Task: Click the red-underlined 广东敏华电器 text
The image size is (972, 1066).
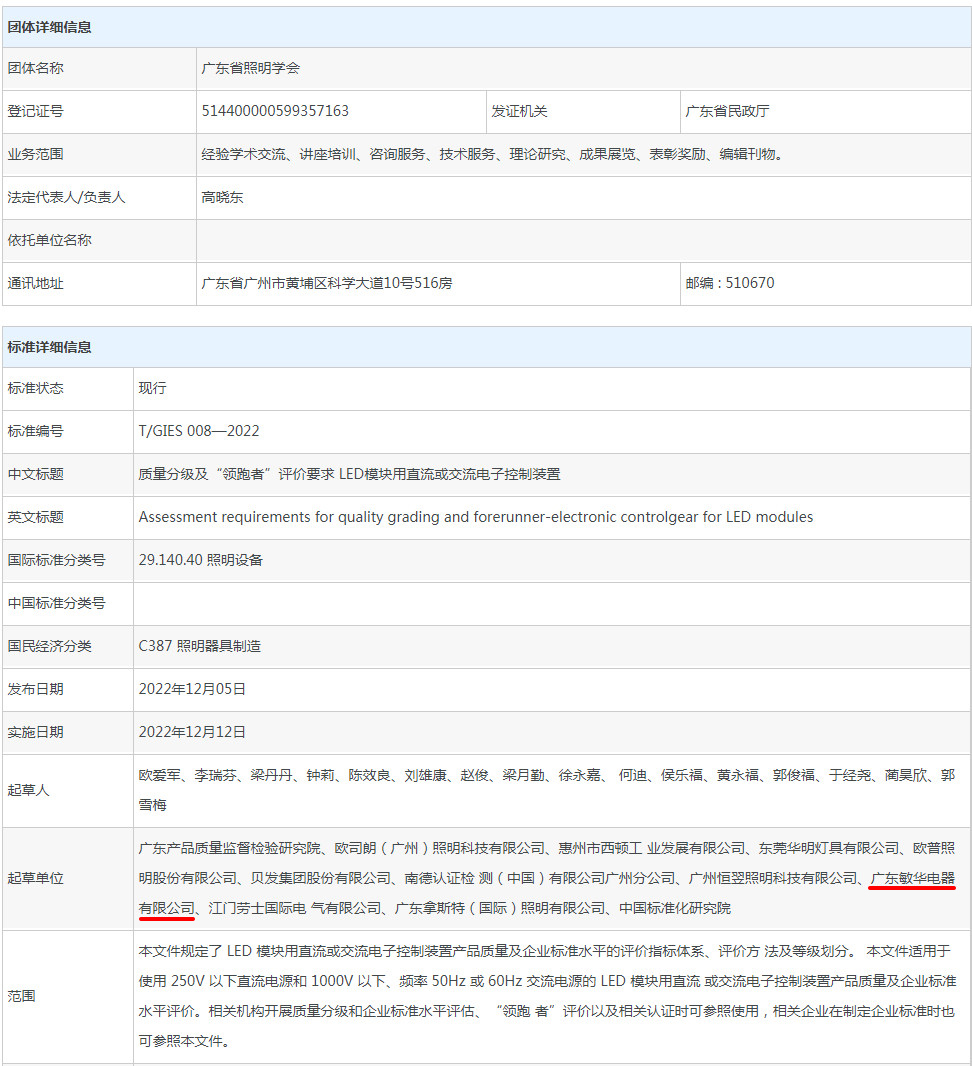Action: pyautogui.click(x=911, y=878)
